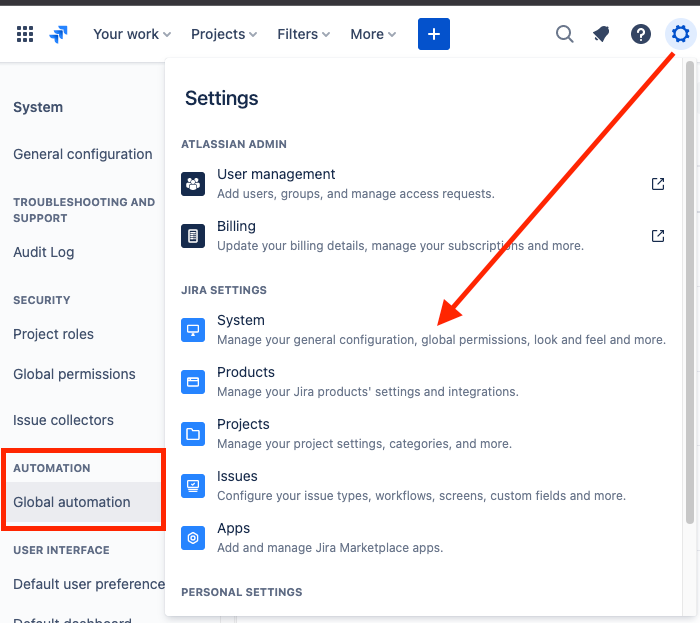Open Project roles in sidebar
This screenshot has height=623, width=700.
(x=53, y=334)
